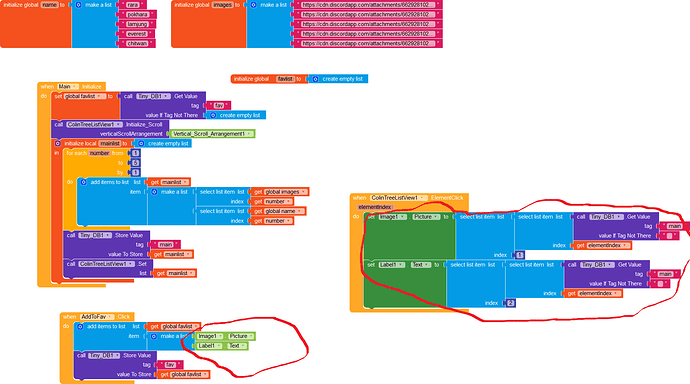Select the last discordapp URL string block
Screen dimensions: 690x384
(x=368, y=44)
